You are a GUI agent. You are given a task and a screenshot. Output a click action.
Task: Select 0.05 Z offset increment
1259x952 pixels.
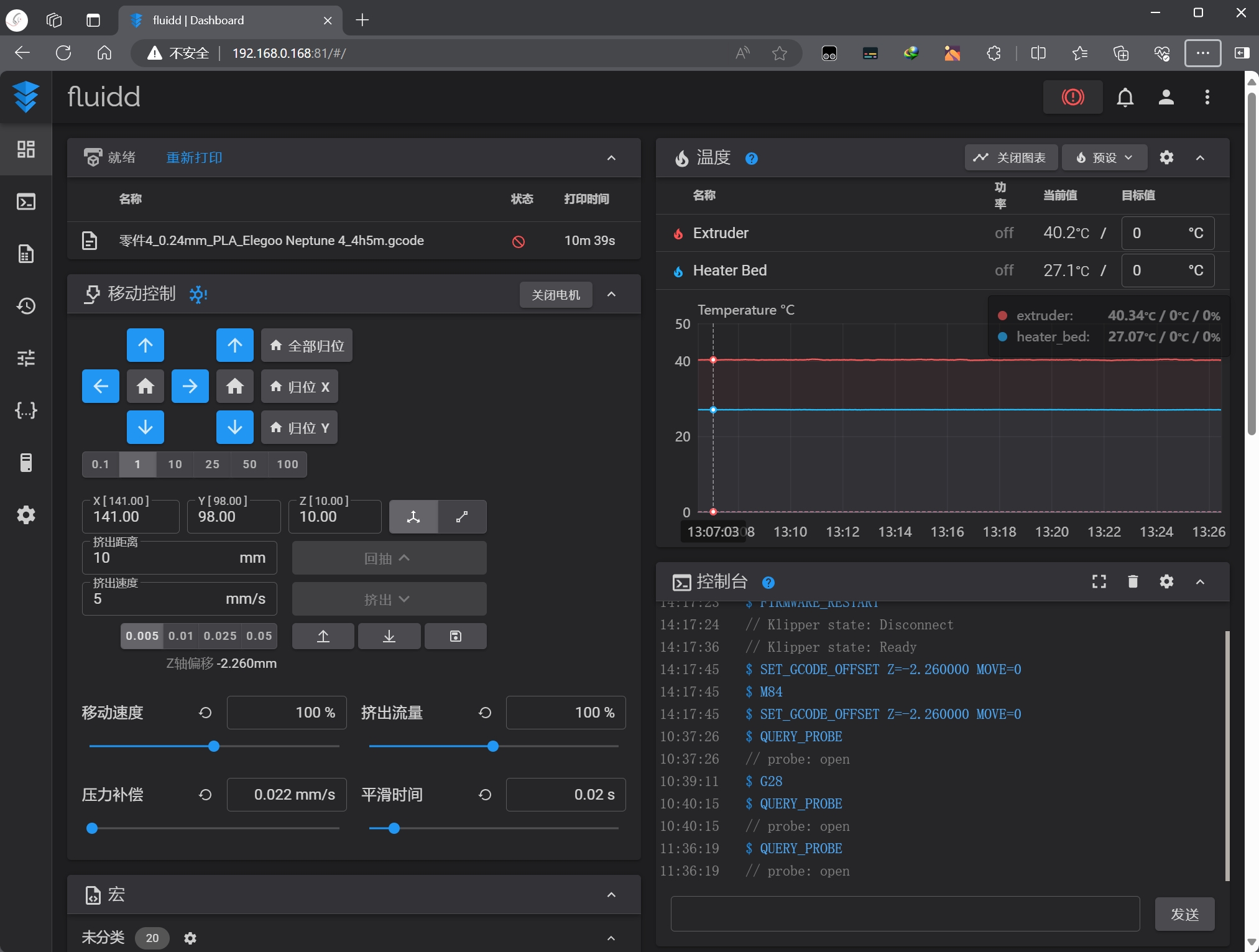[x=259, y=636]
